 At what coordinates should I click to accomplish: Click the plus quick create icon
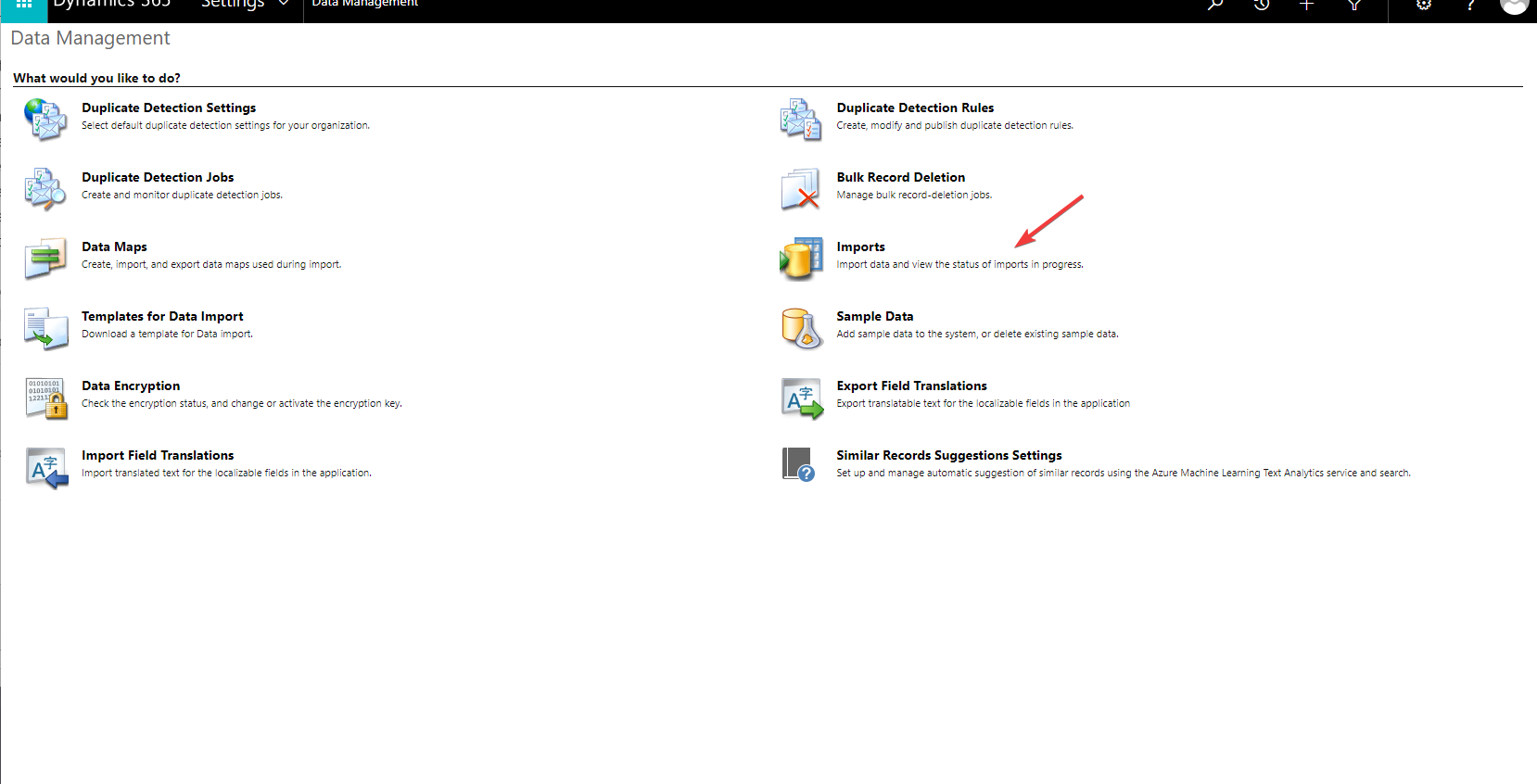[x=1307, y=6]
